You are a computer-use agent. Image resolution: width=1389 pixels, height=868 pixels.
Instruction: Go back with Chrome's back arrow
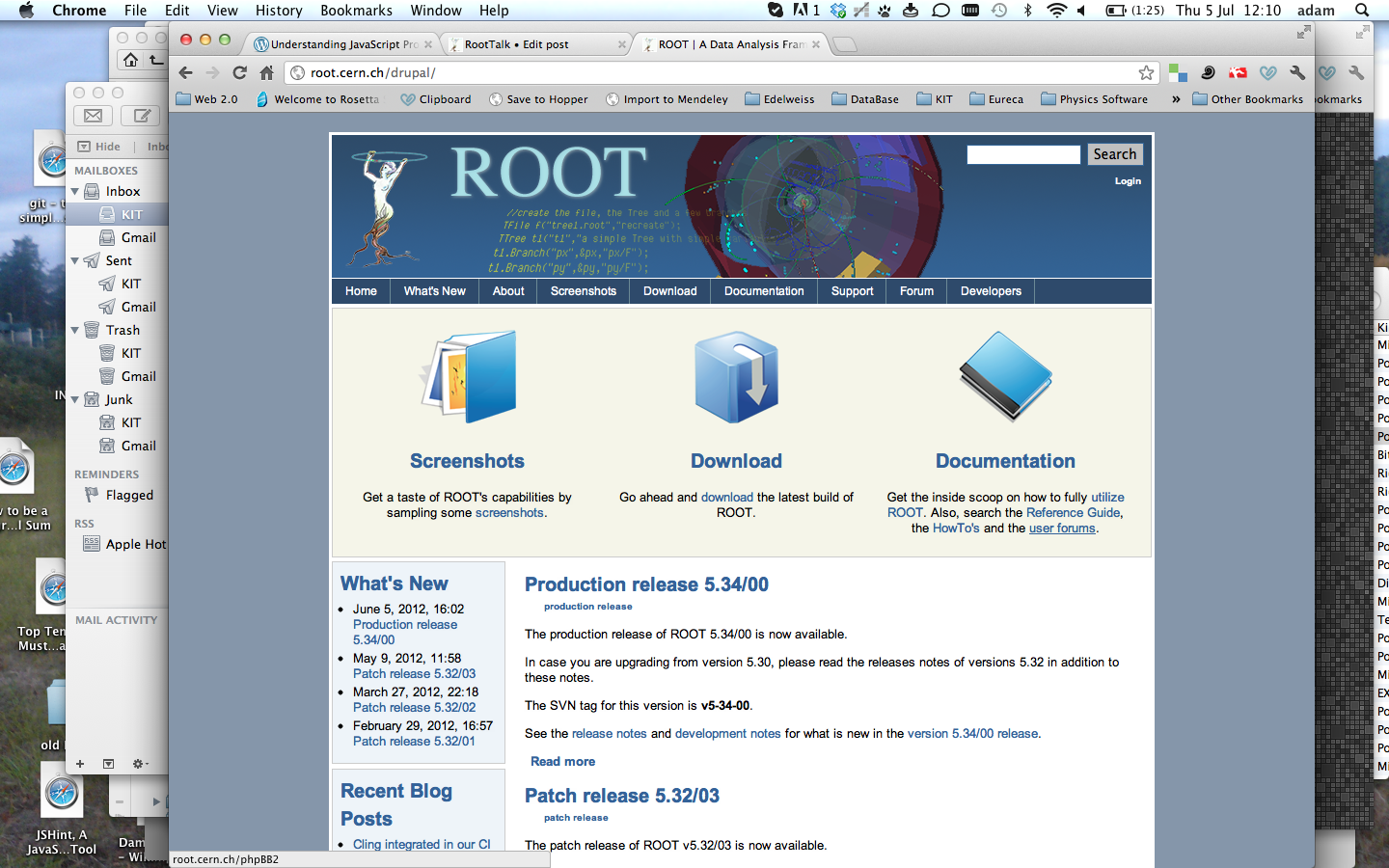tap(186, 72)
